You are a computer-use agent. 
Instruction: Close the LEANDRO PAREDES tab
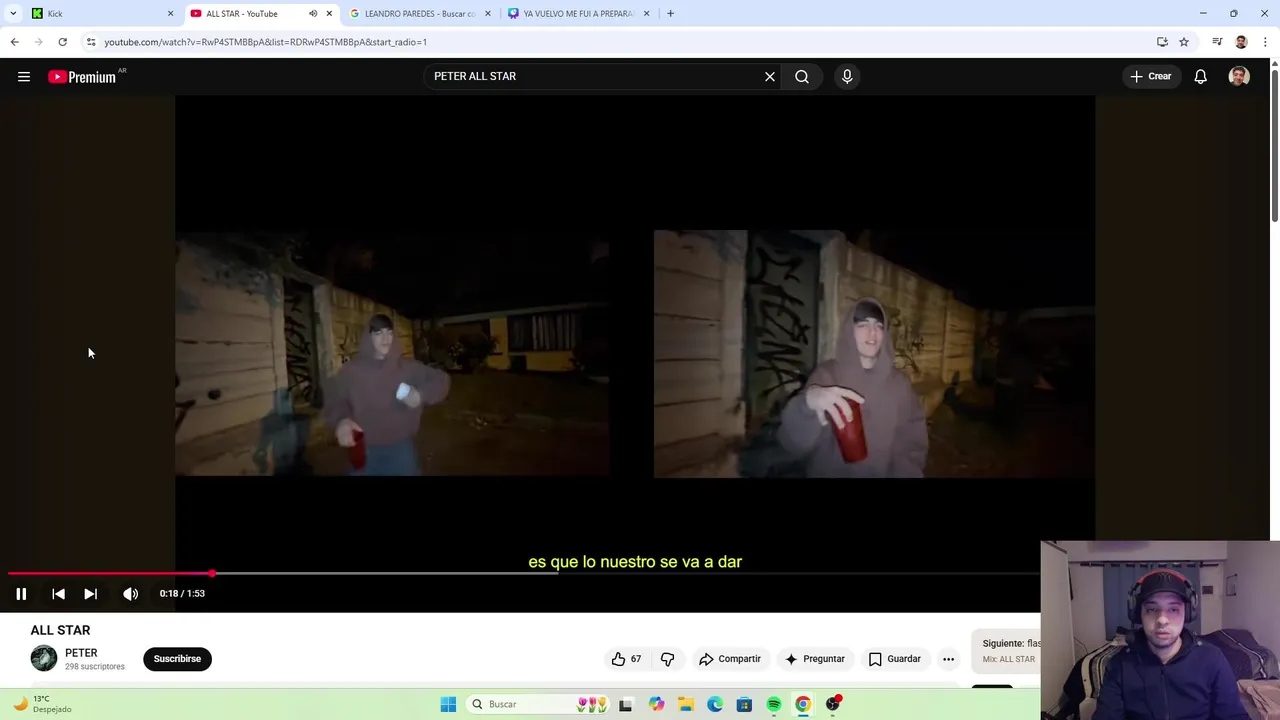point(488,13)
